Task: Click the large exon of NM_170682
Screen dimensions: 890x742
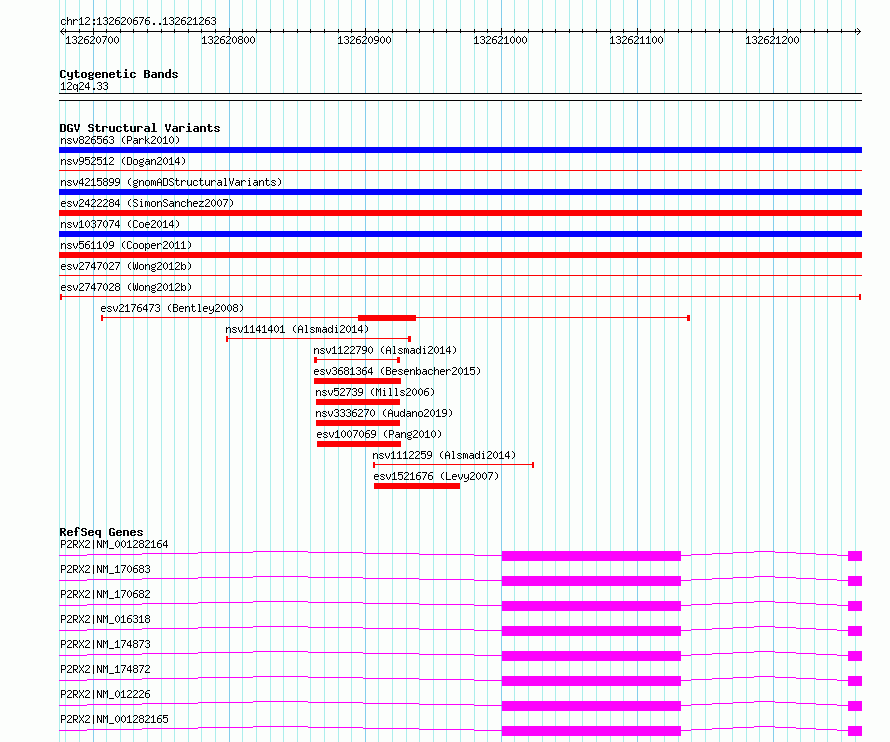Action: point(591,606)
